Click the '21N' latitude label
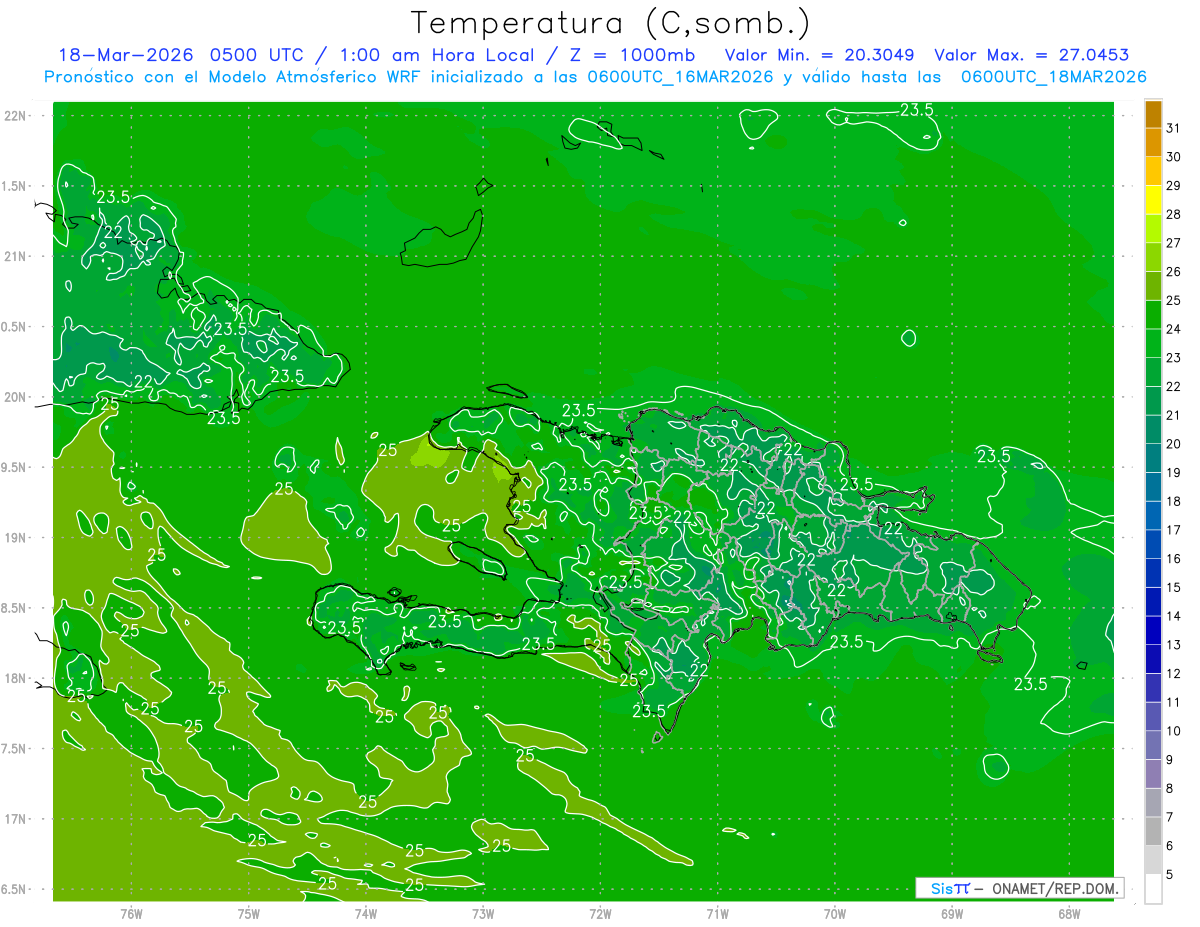This screenshot has height=927, width=1200. [x=16, y=256]
